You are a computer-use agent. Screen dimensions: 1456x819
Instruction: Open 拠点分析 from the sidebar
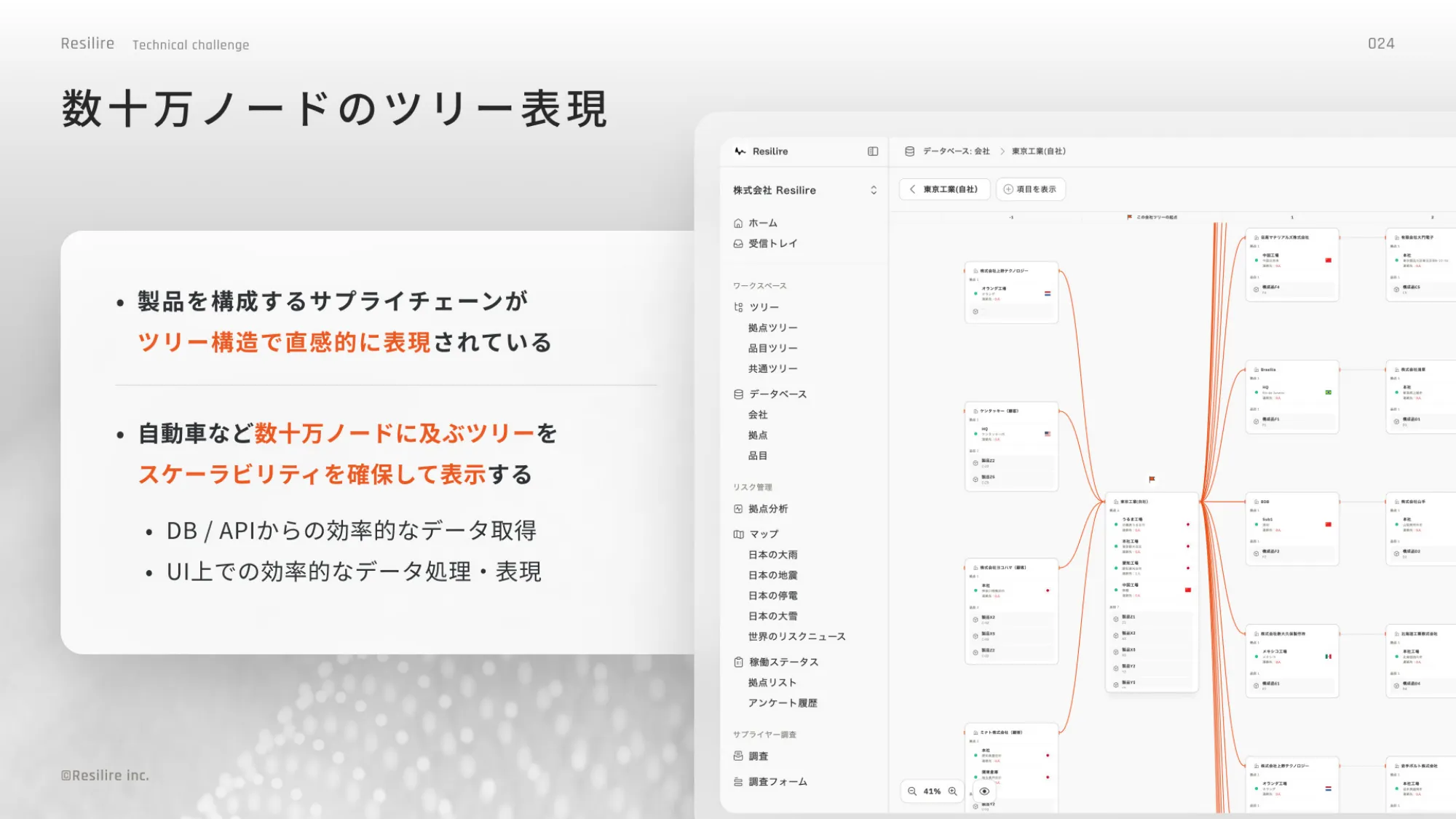pos(767,509)
